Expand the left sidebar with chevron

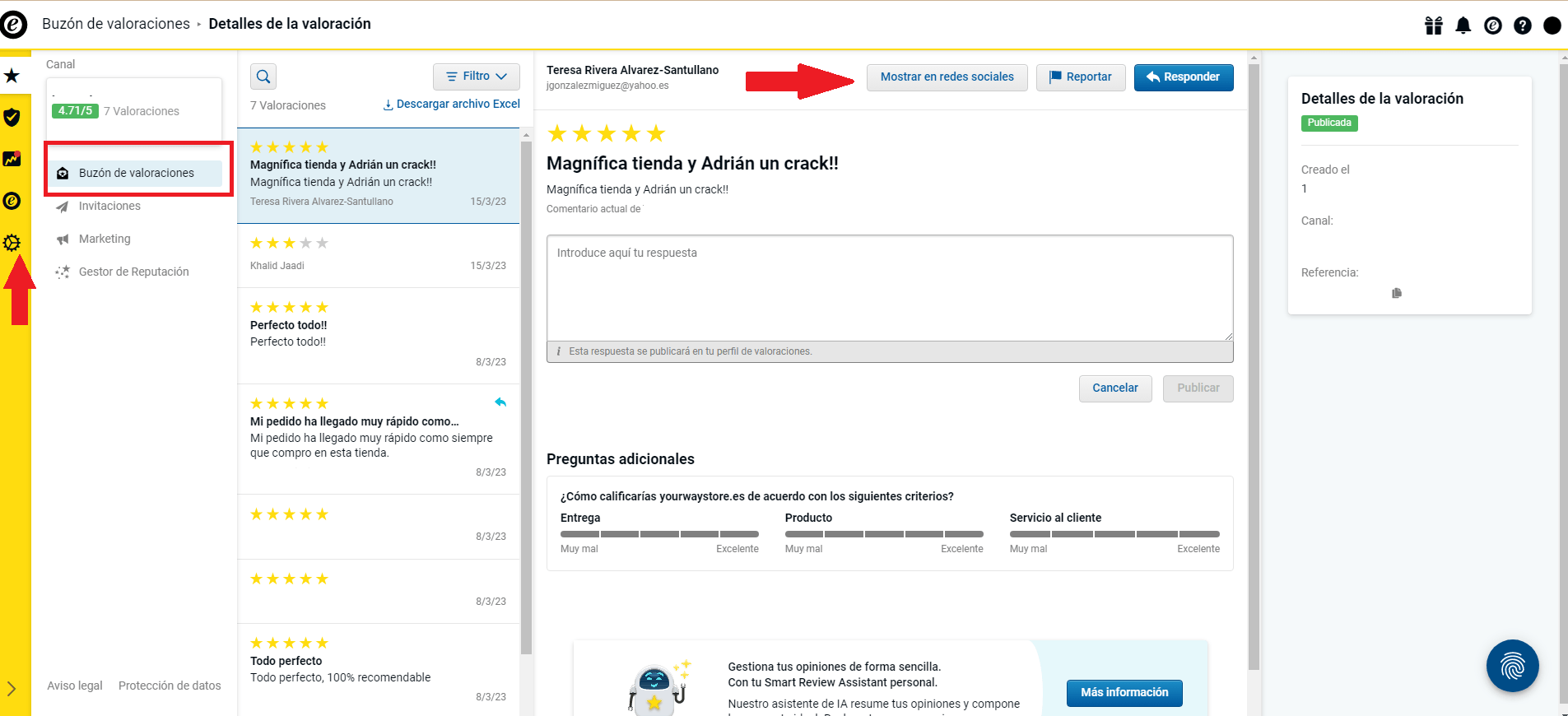12,688
